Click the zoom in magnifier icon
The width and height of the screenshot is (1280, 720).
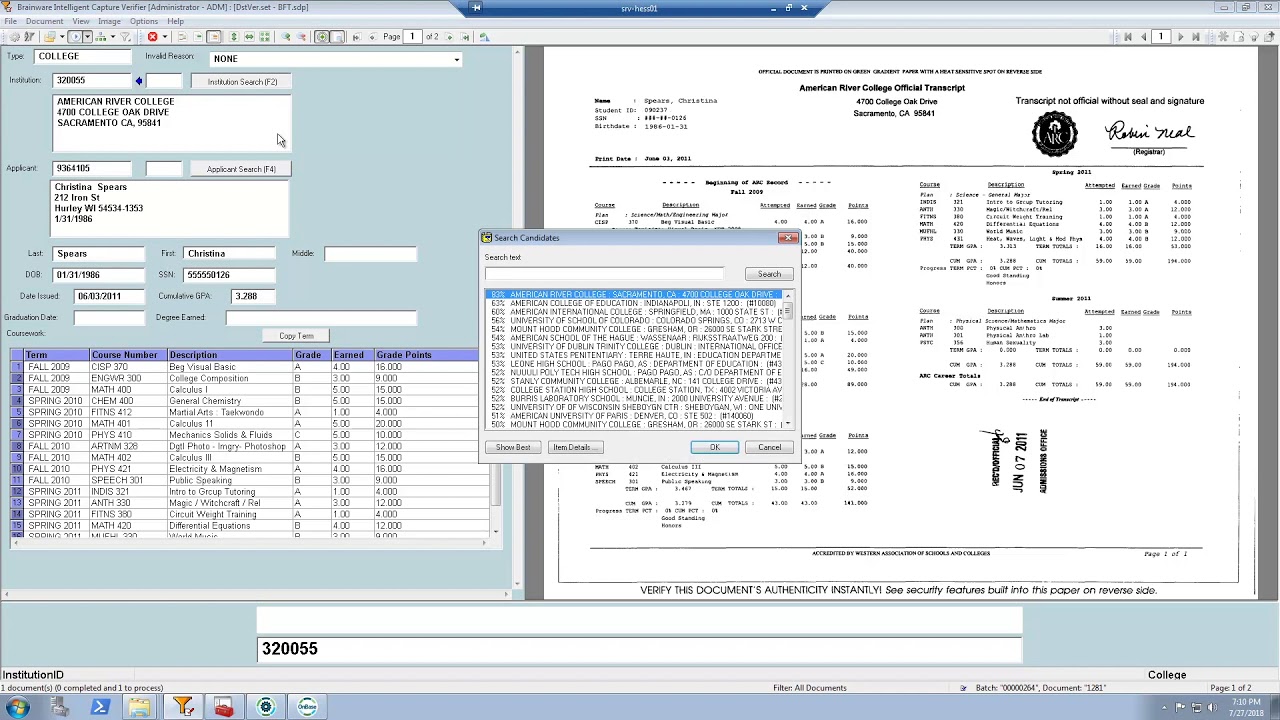coord(287,37)
